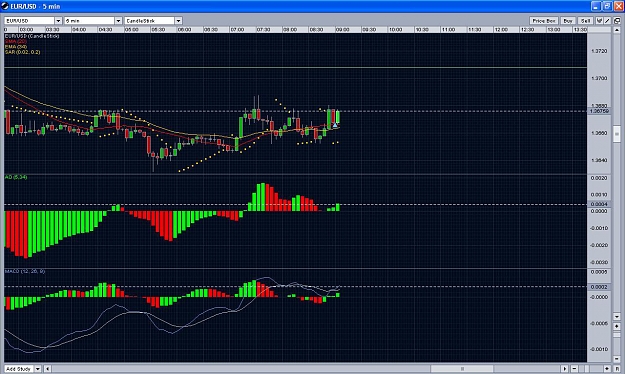
Task: Click the price scale up arrow
Action: point(617,30)
